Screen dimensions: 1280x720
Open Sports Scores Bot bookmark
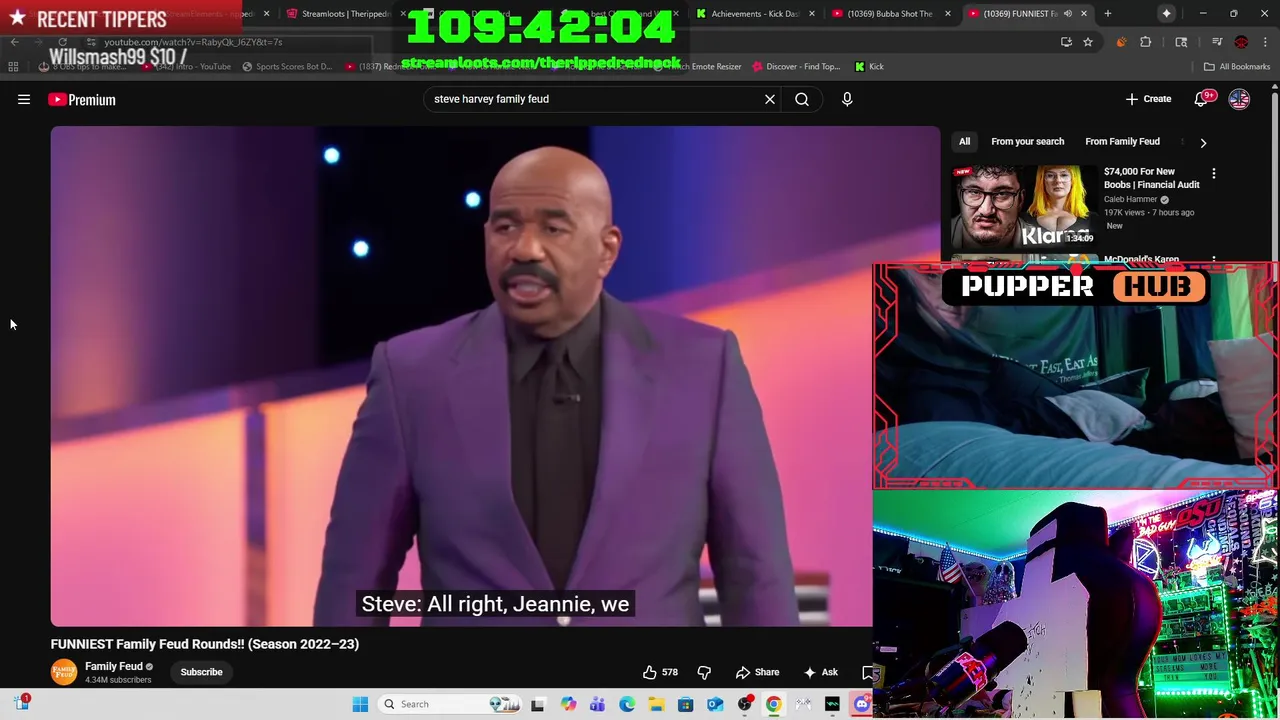coord(286,66)
